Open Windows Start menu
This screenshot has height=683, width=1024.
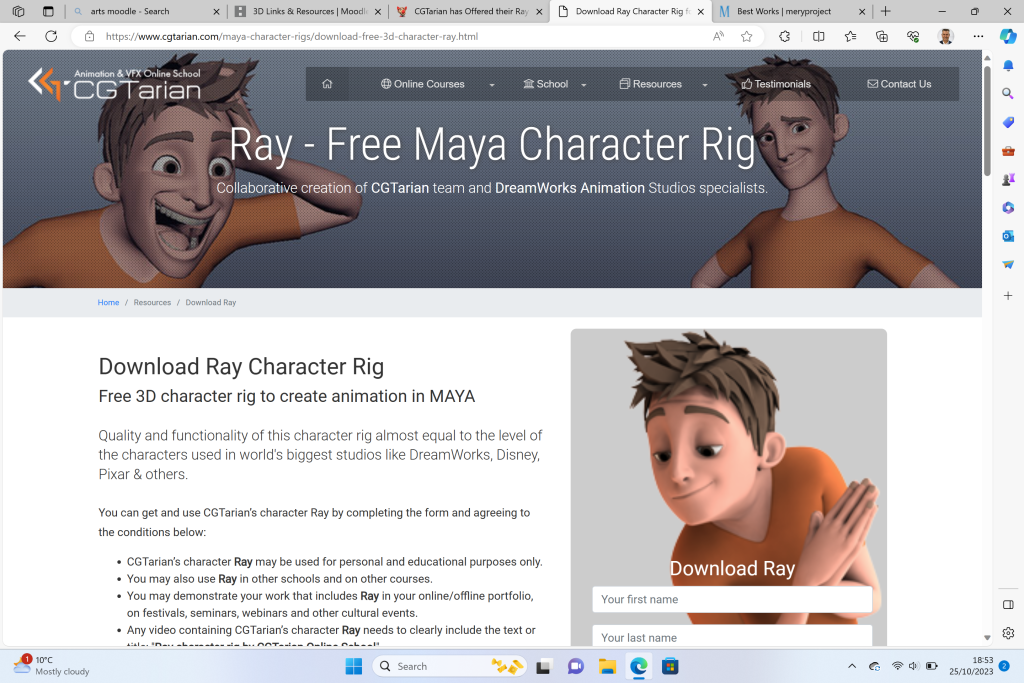tap(353, 666)
